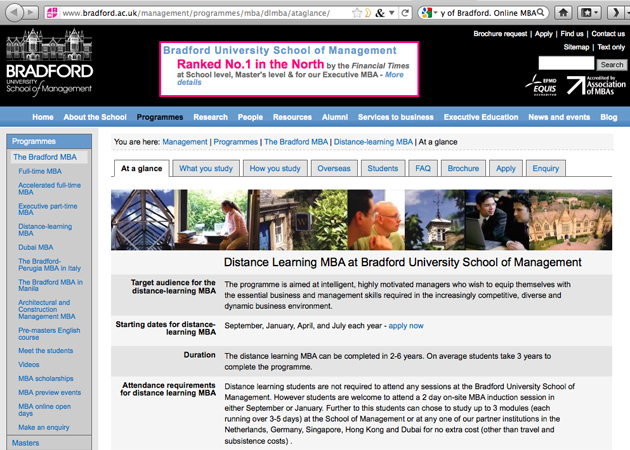Click the pink site favicon in address bar
The width and height of the screenshot is (630, 450).
click(52, 13)
